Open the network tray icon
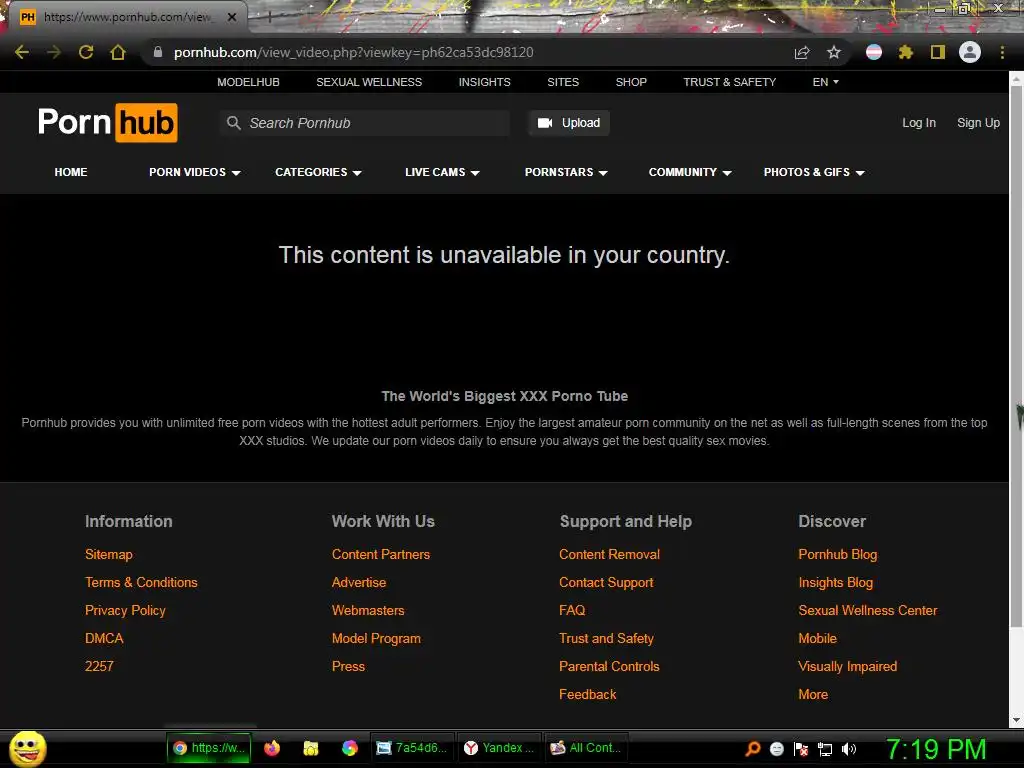The image size is (1024, 768). 825,749
